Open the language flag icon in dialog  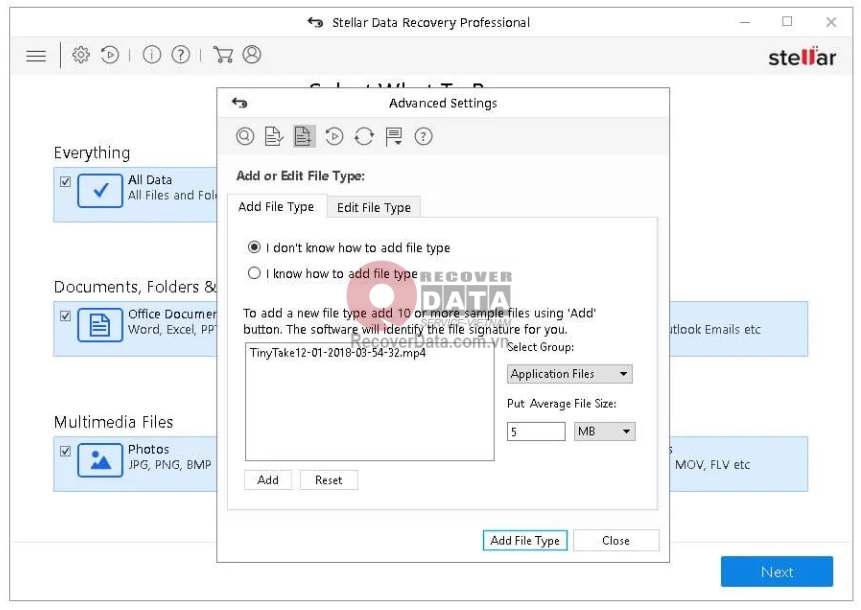pyautogui.click(x=394, y=136)
